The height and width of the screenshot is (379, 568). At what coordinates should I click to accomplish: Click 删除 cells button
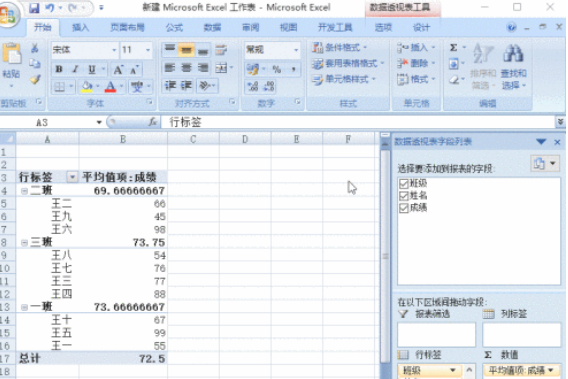coord(416,63)
